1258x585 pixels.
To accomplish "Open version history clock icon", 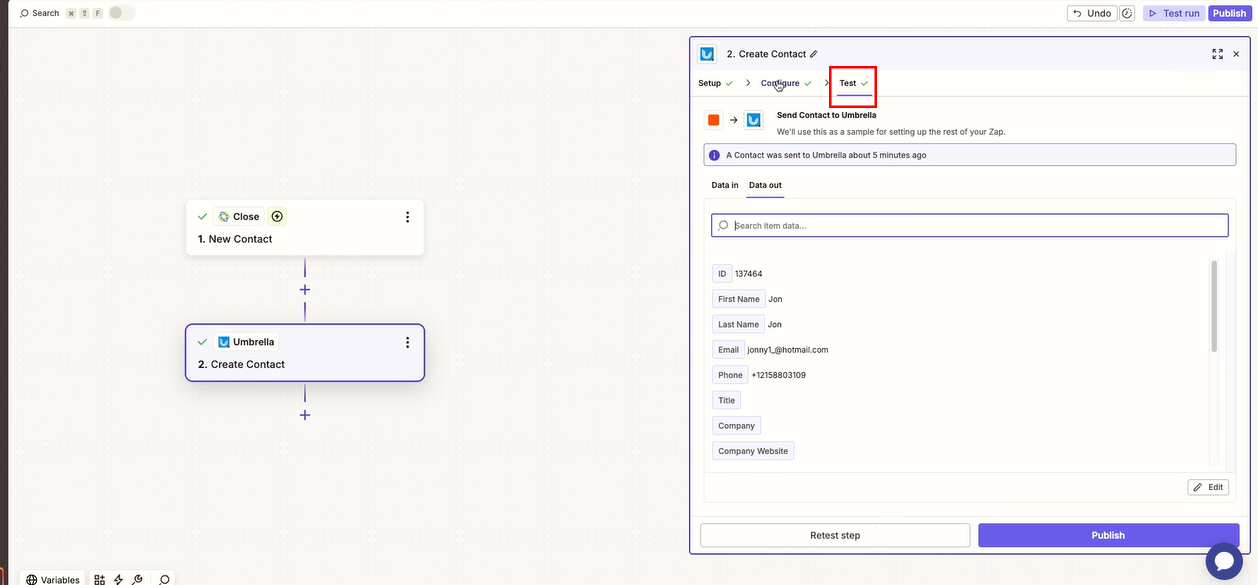I will [1127, 13].
